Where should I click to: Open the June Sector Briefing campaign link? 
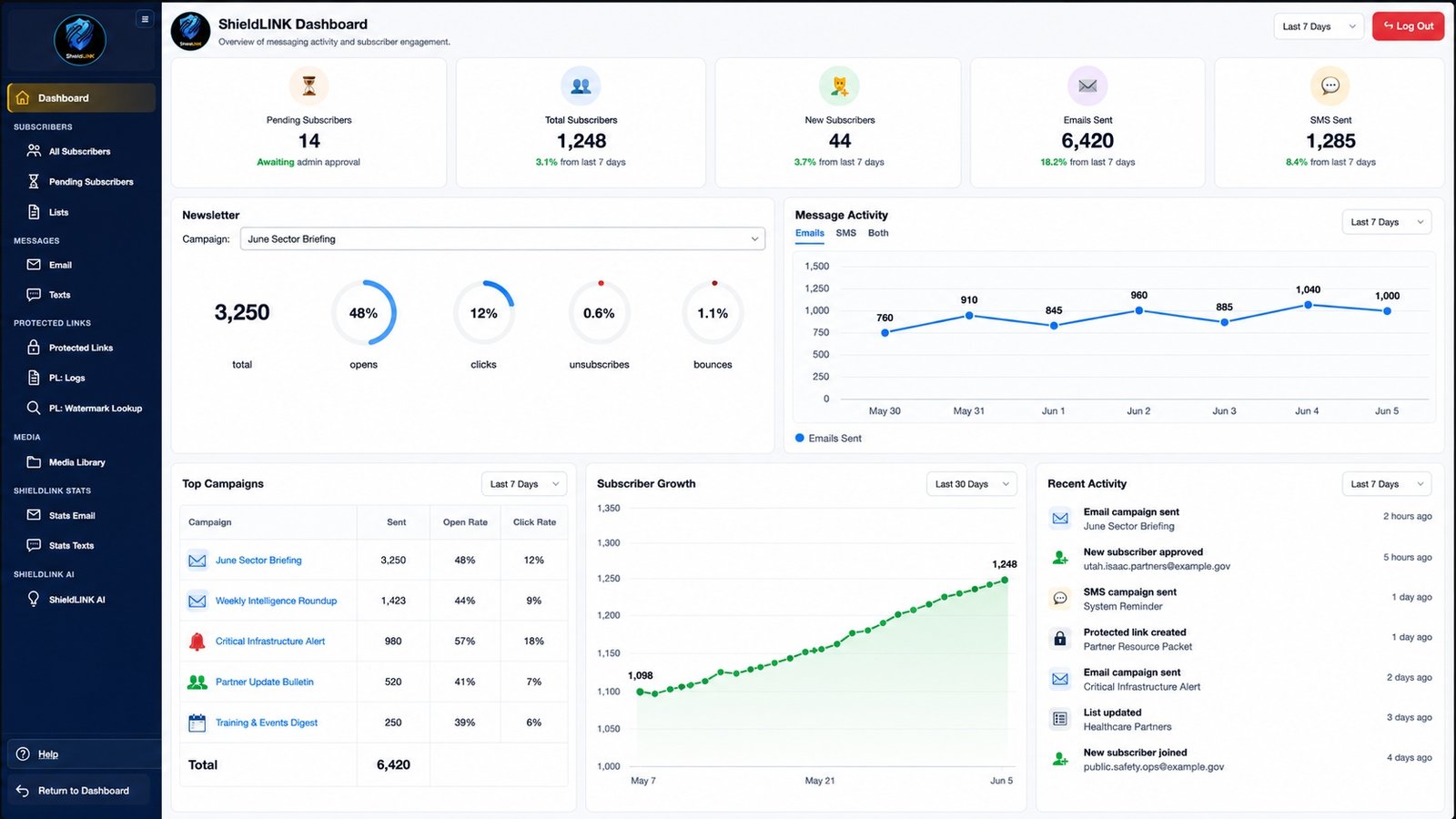point(258,561)
